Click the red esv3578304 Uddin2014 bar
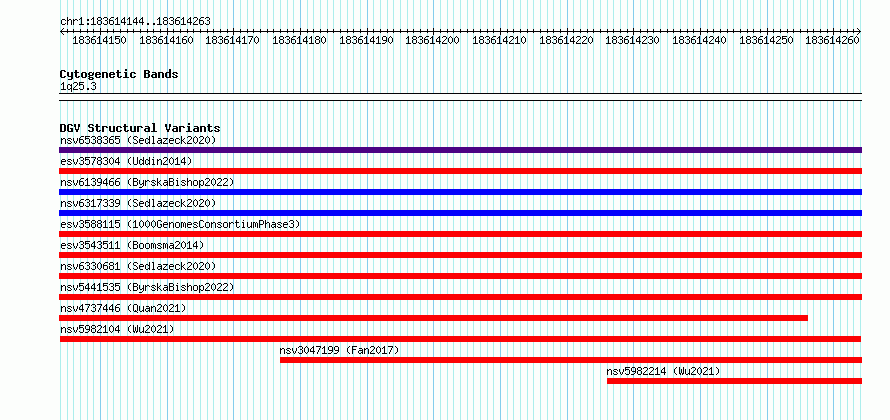 click(x=460, y=171)
